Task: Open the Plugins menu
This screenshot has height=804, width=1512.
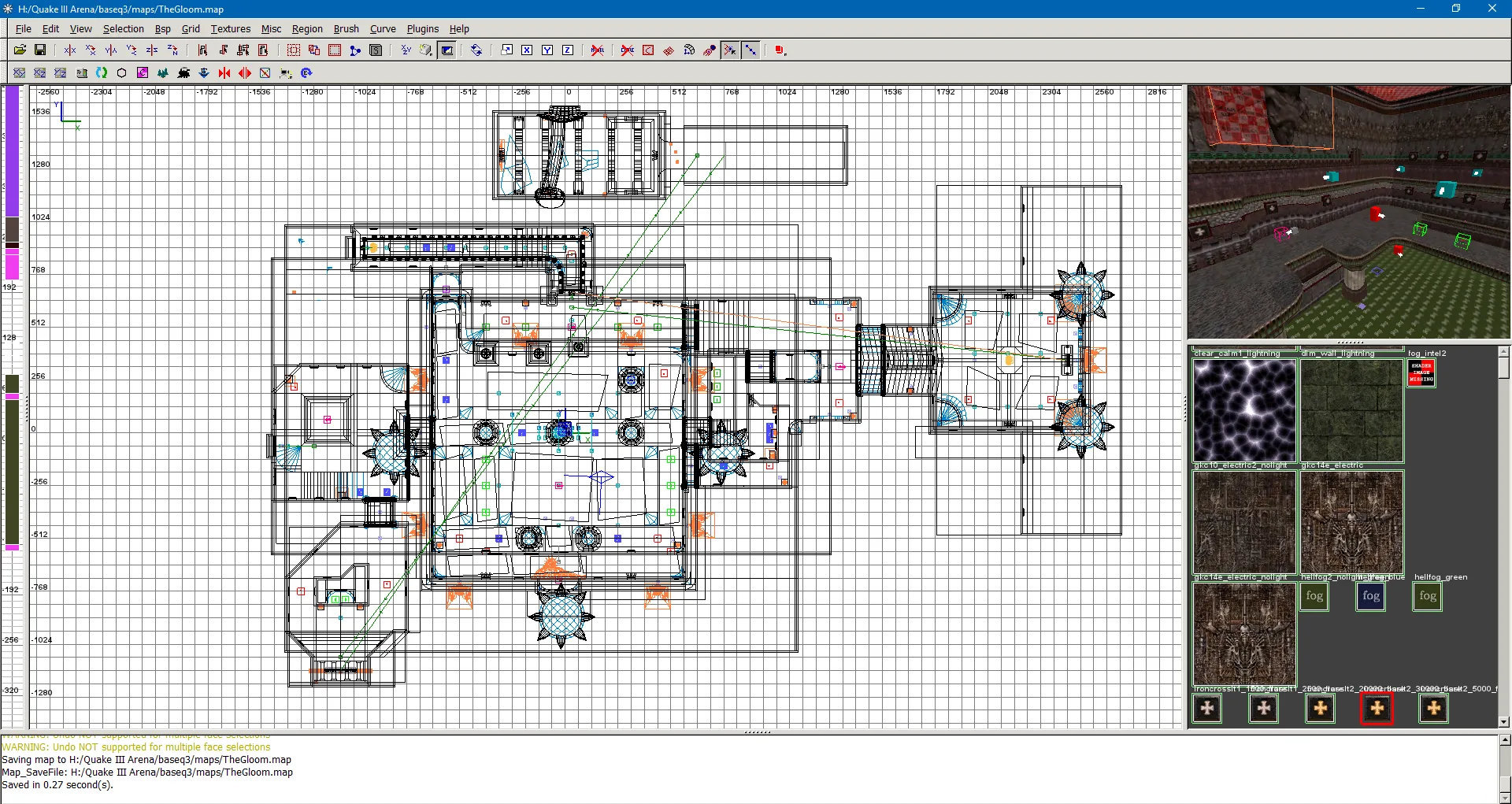Action: point(423,29)
